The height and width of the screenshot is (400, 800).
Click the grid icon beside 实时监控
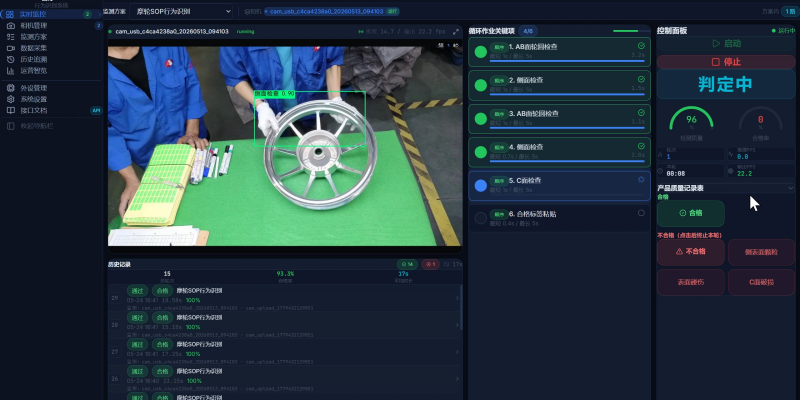coord(10,14)
